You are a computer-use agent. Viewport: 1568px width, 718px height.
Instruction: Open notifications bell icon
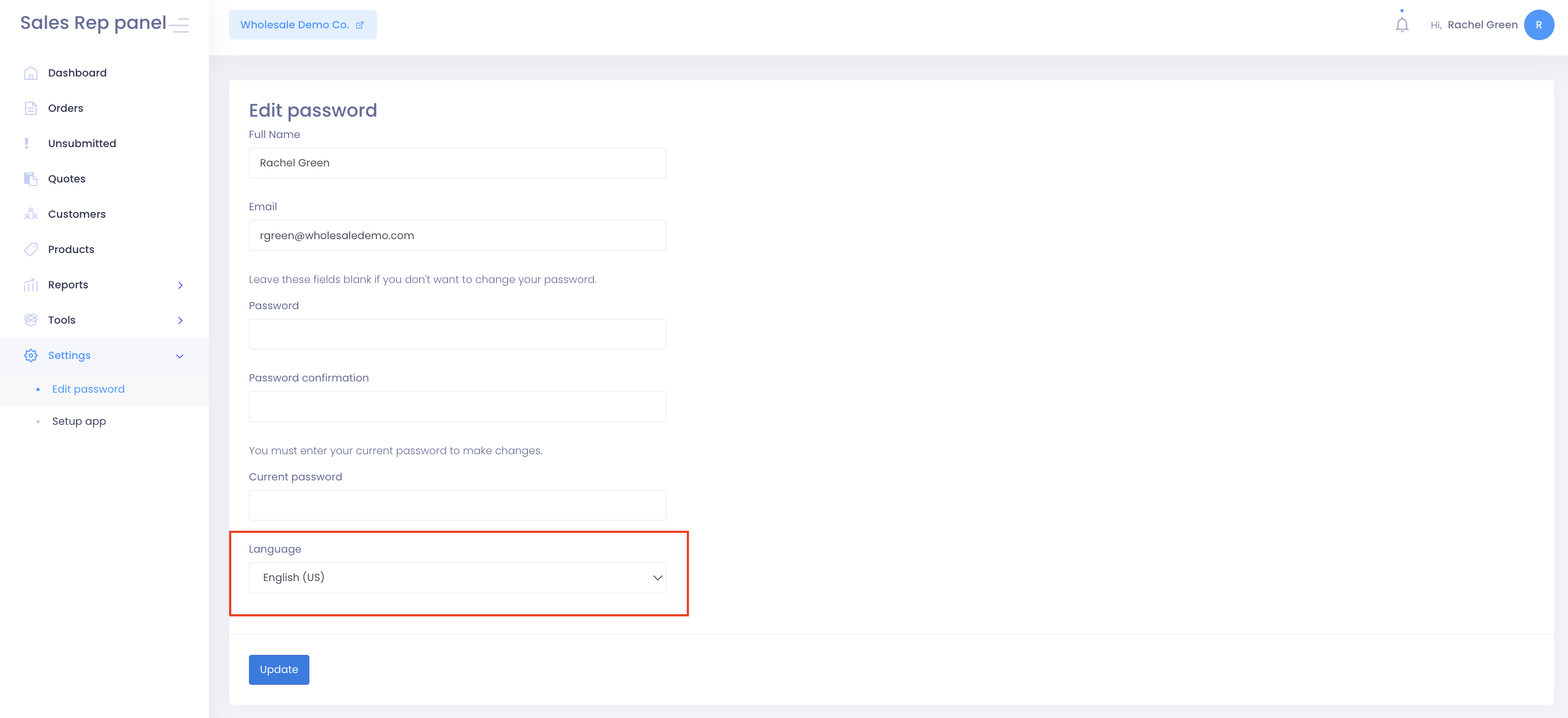point(1402,25)
